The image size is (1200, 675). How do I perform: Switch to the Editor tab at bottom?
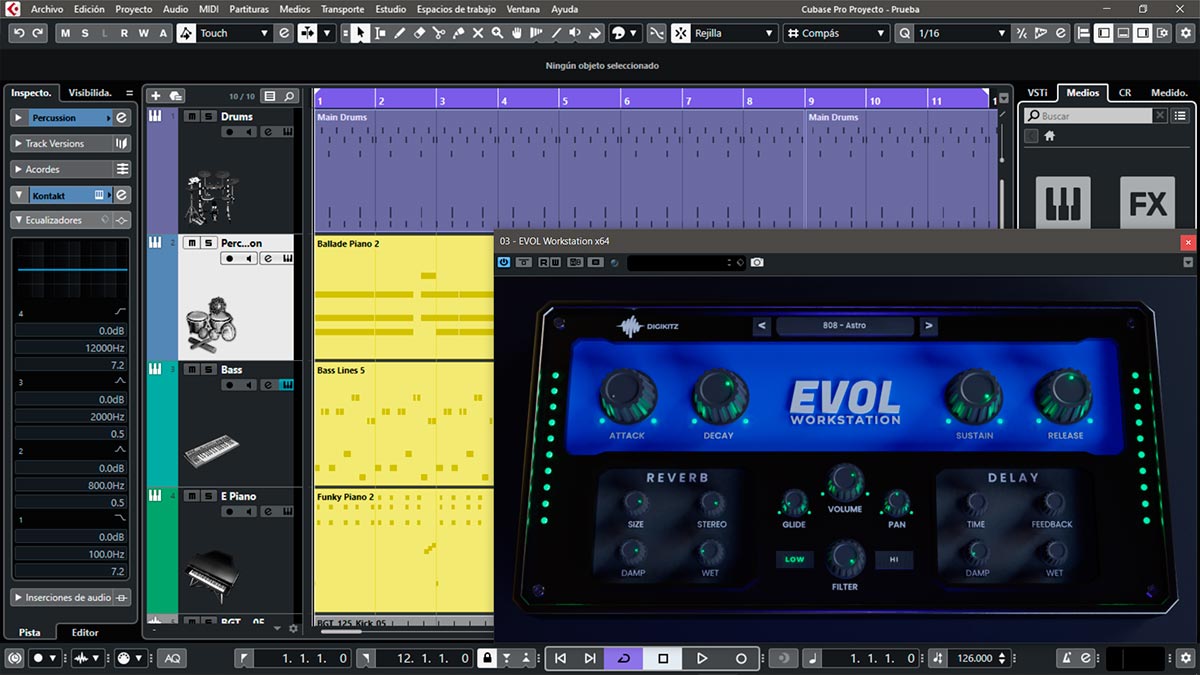coord(85,632)
